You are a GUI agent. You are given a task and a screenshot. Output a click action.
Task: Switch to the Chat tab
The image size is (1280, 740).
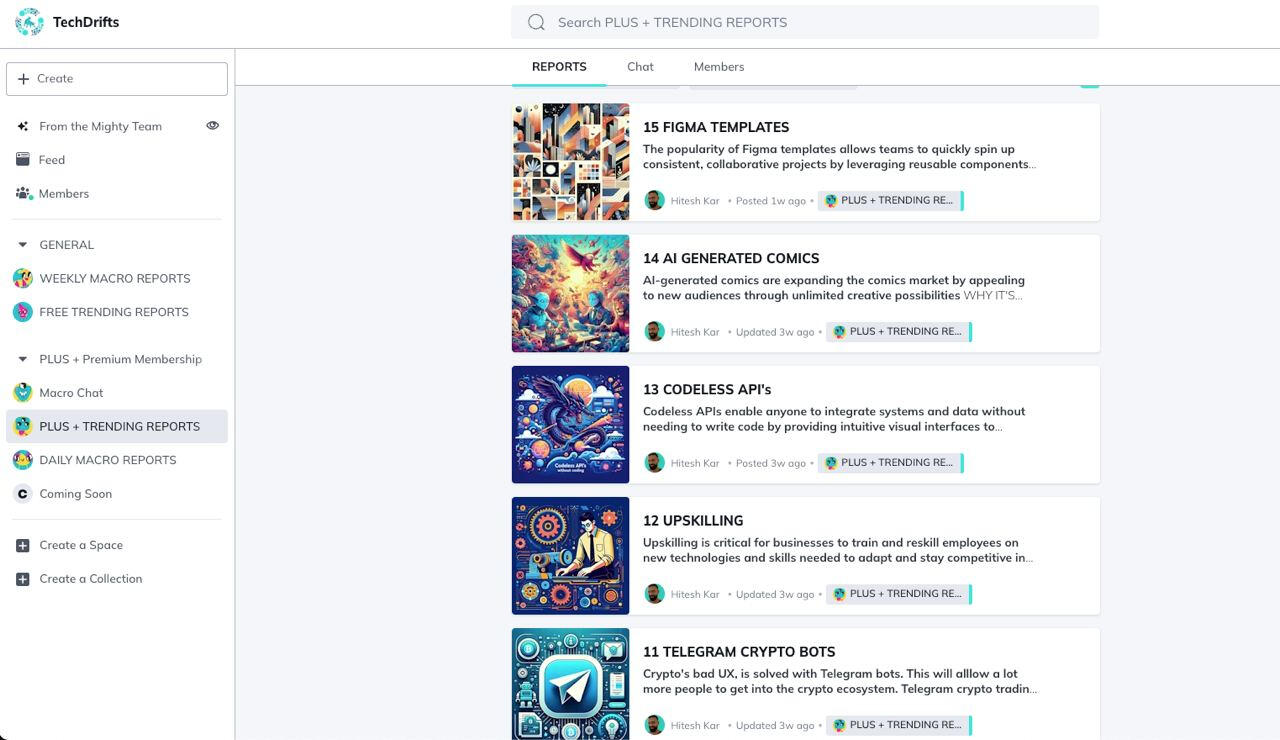(640, 67)
